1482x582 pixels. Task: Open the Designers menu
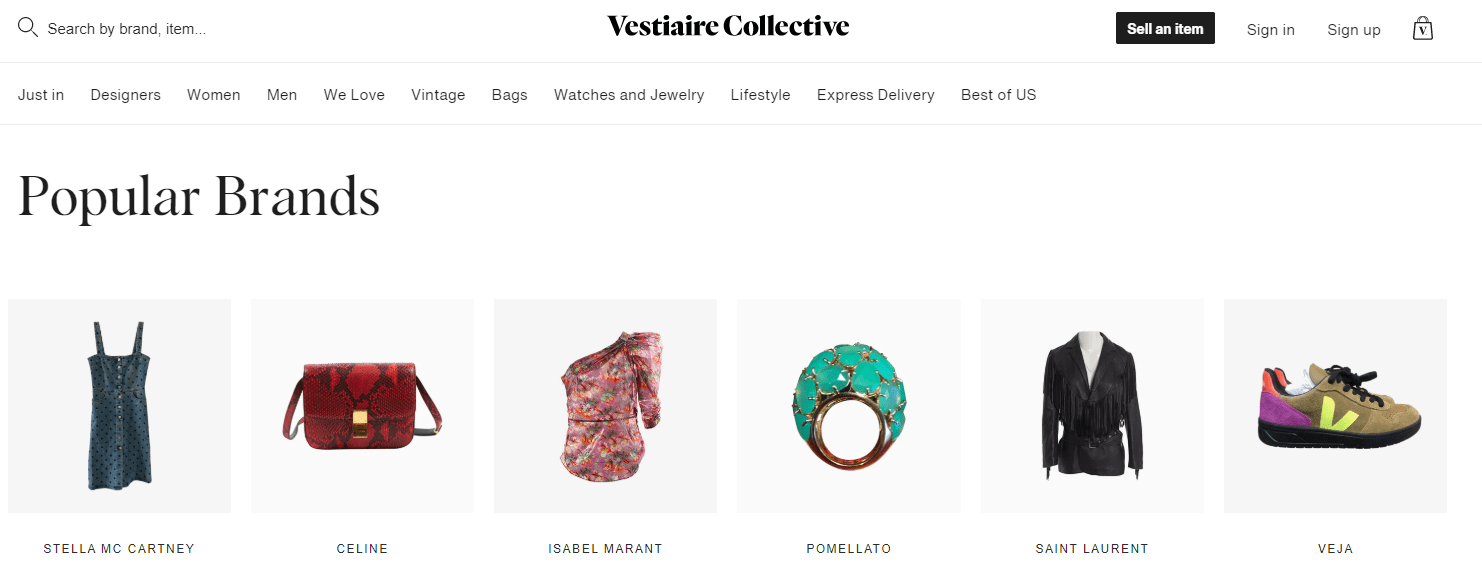(x=125, y=94)
